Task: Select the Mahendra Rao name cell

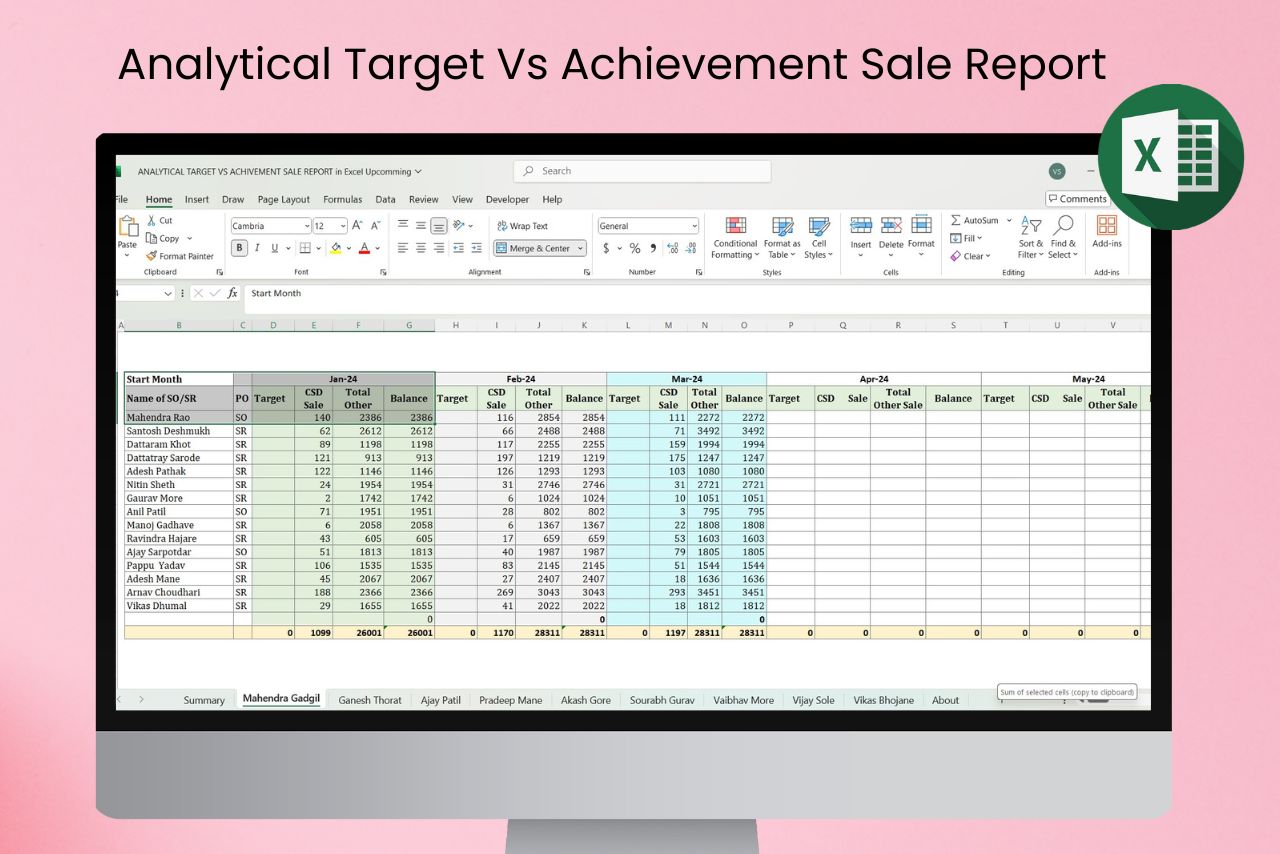Action: coord(179,417)
